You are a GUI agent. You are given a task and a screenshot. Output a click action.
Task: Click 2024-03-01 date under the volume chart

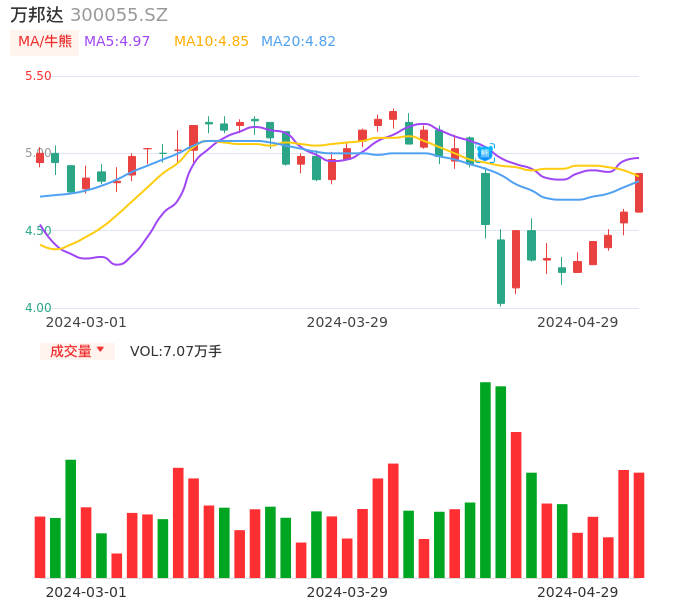86,592
